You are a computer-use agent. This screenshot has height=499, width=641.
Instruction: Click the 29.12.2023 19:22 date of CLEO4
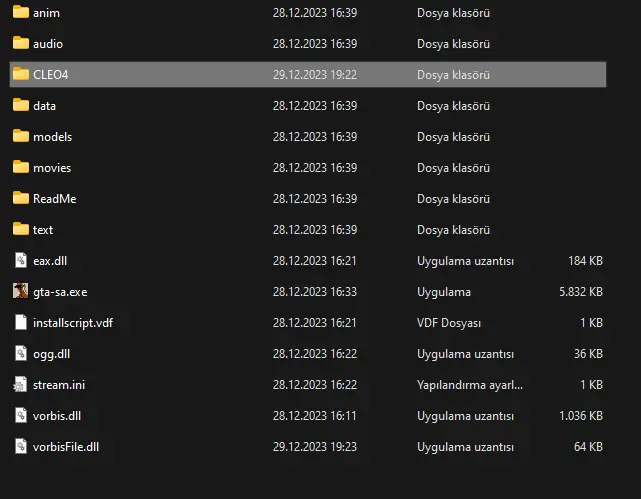click(x=315, y=75)
